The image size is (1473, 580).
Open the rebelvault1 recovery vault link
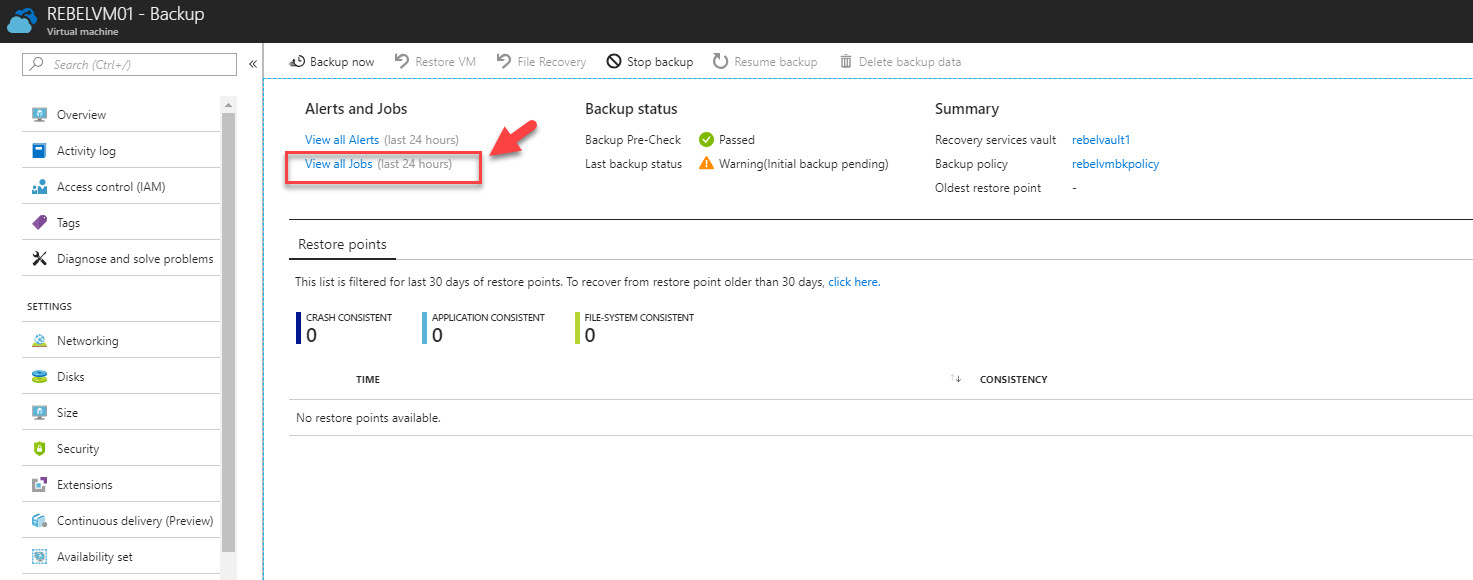coord(1101,140)
